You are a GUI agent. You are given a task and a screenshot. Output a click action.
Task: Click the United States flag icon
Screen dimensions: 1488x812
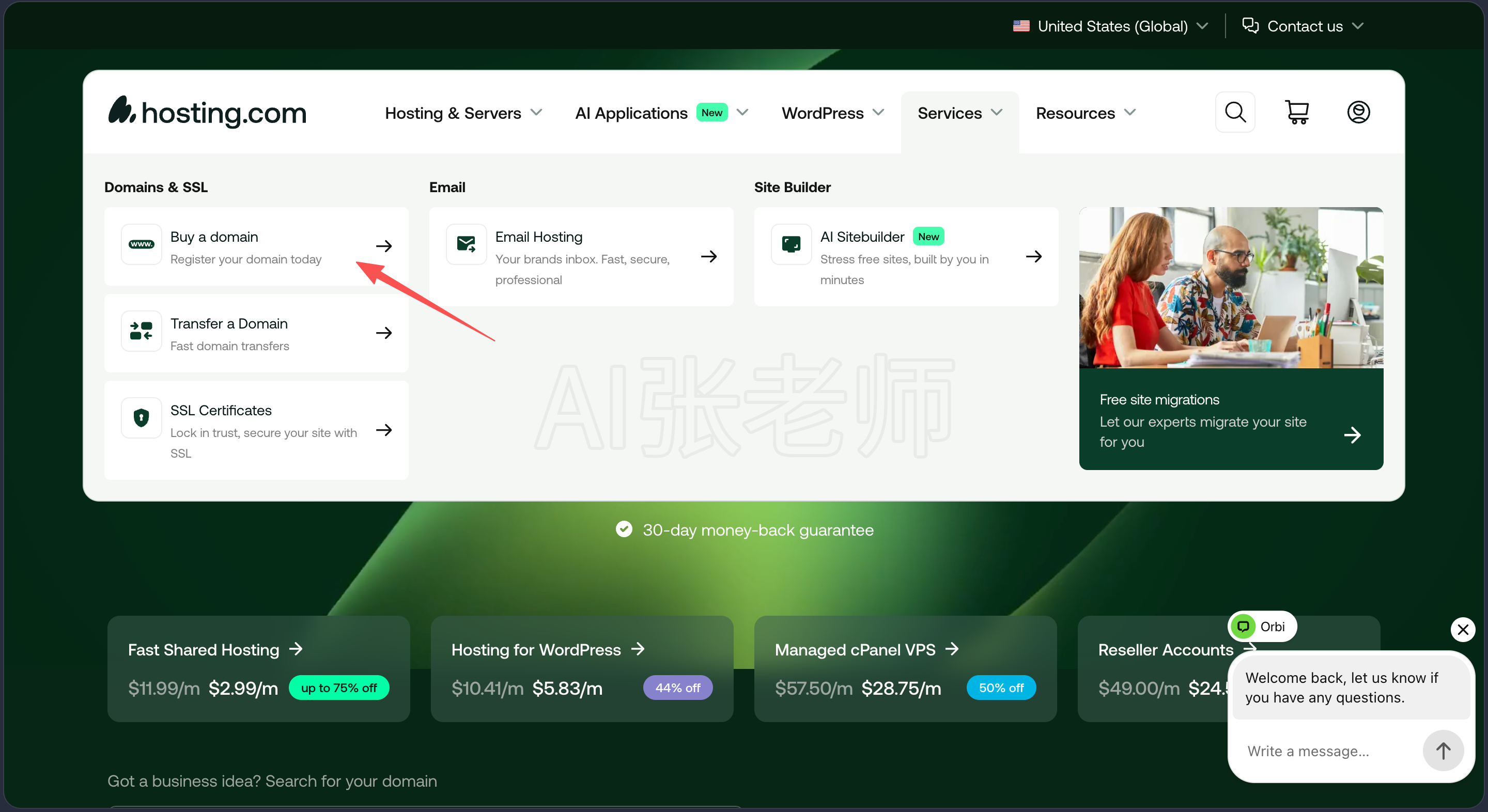(1021, 26)
